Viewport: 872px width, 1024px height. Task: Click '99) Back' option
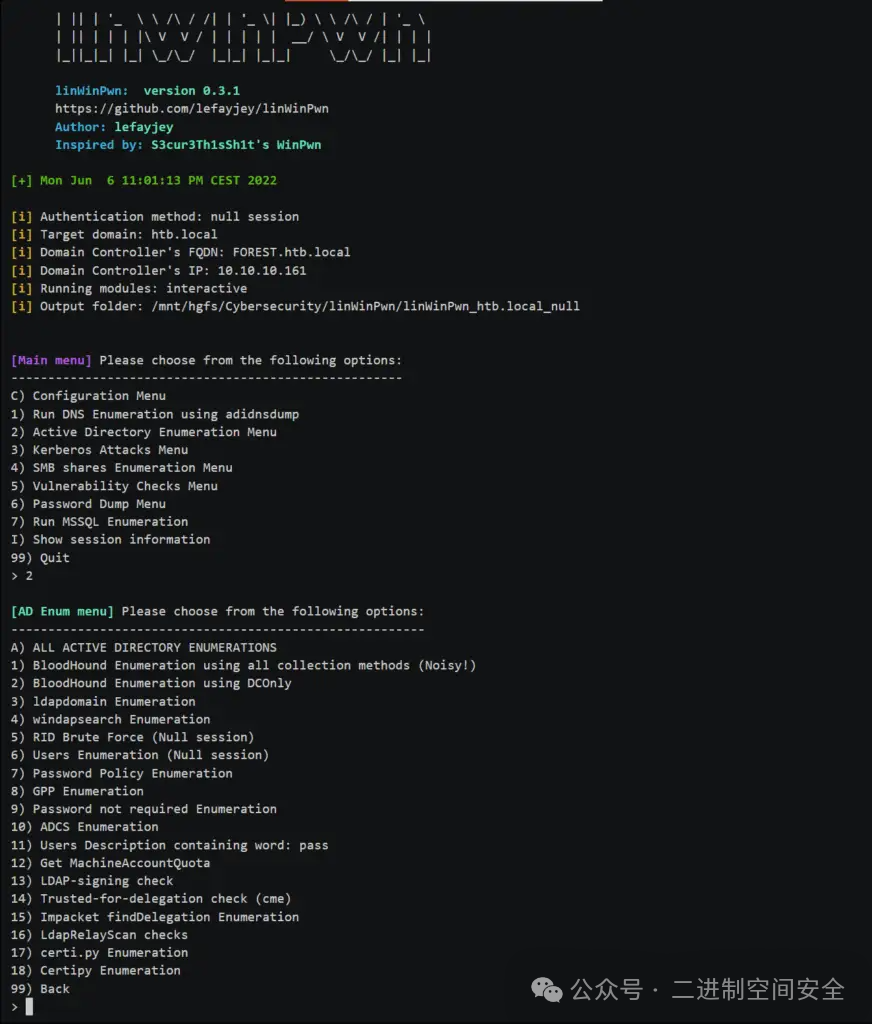(40, 989)
